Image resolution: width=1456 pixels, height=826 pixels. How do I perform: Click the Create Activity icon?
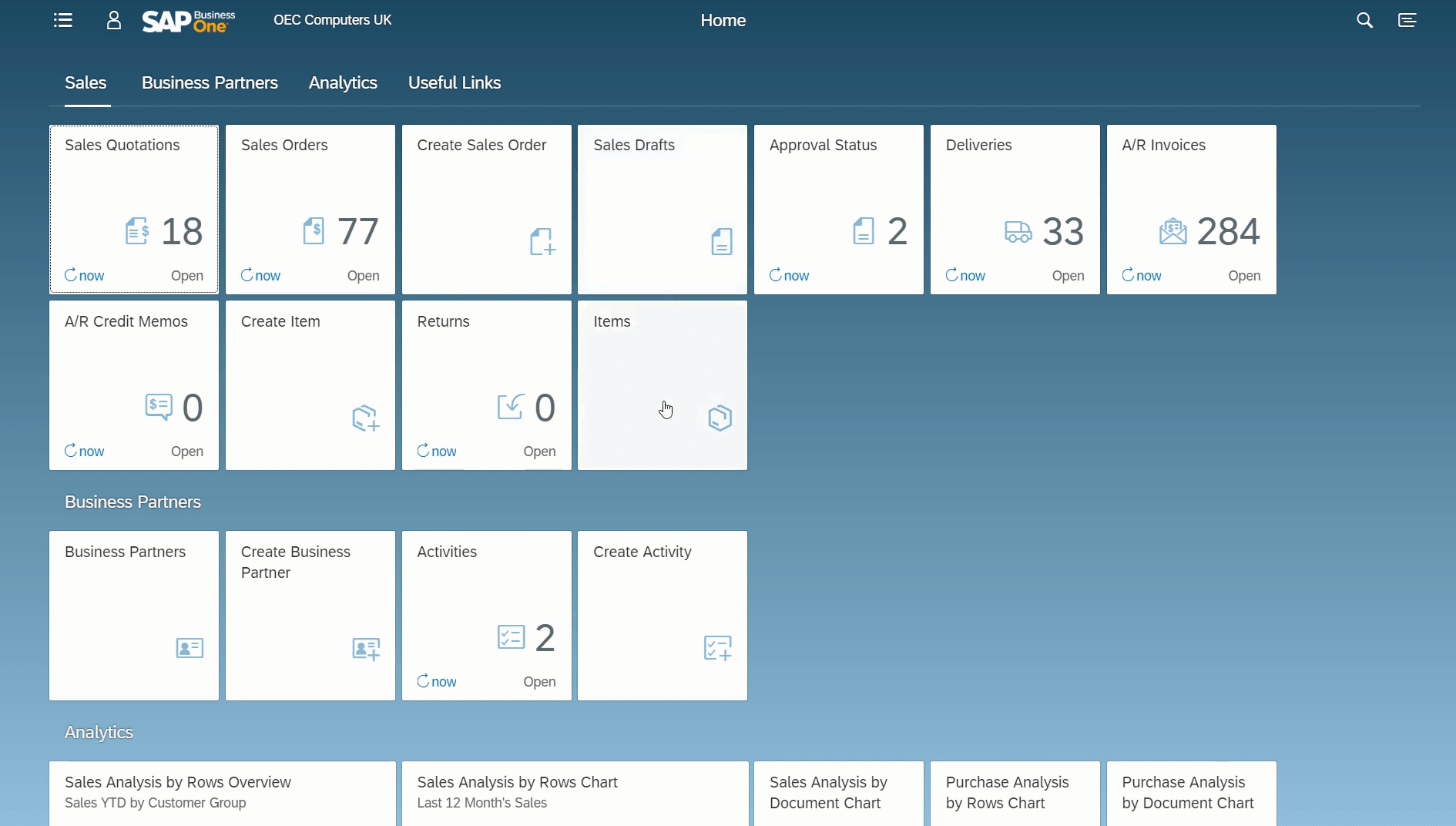point(716,647)
